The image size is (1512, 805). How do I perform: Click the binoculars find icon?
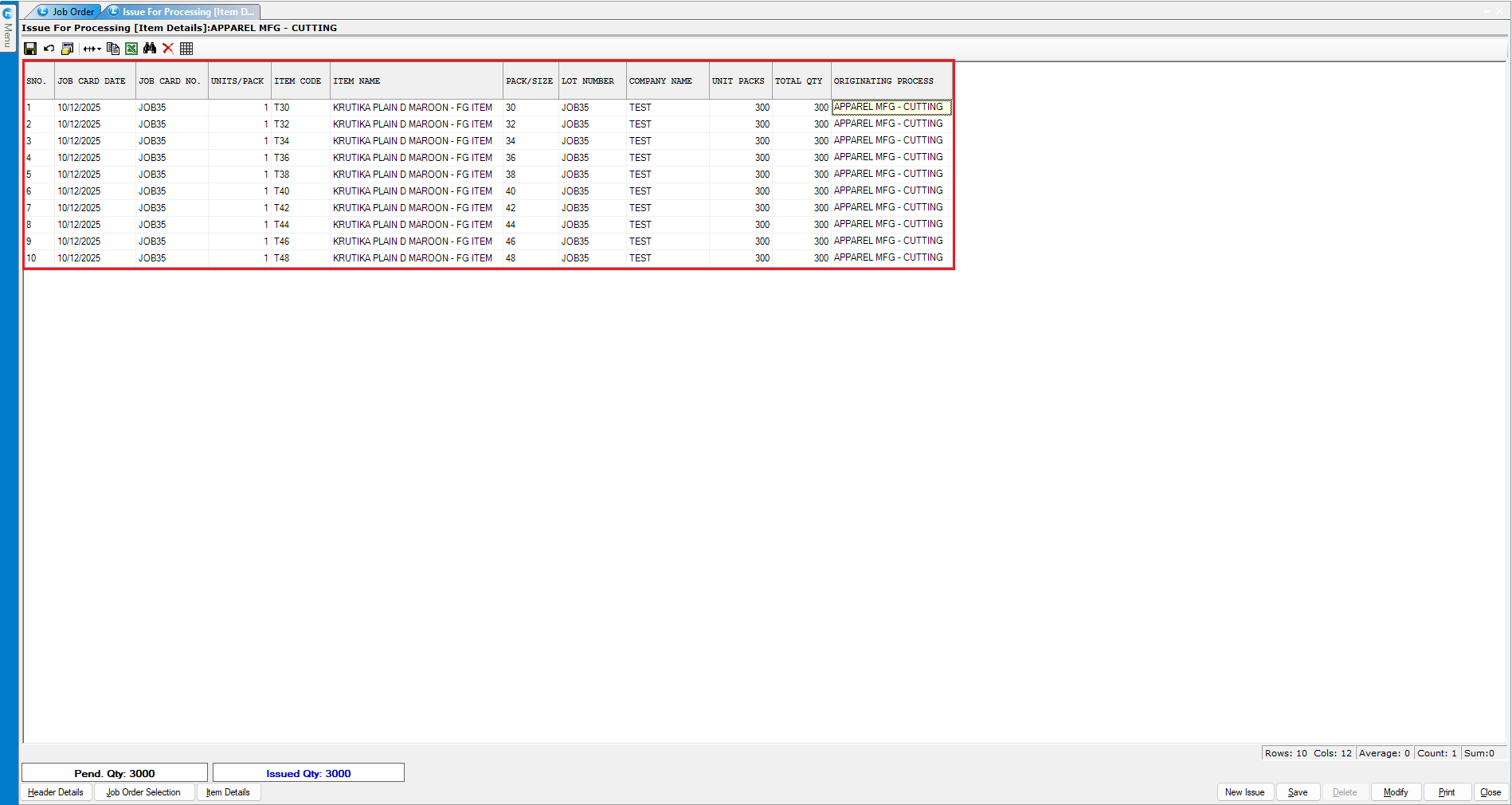pos(150,49)
